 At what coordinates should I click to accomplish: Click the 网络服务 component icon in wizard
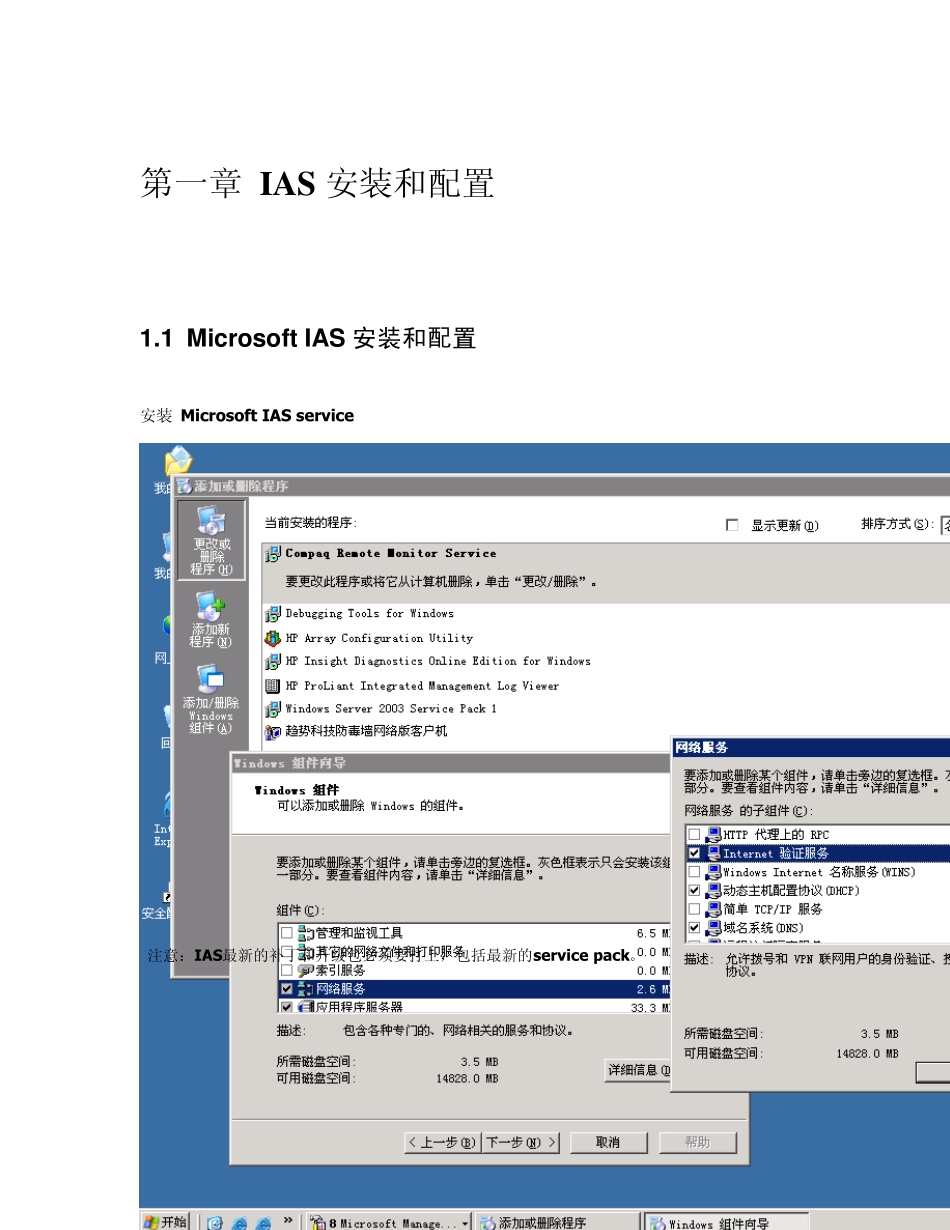(x=306, y=989)
